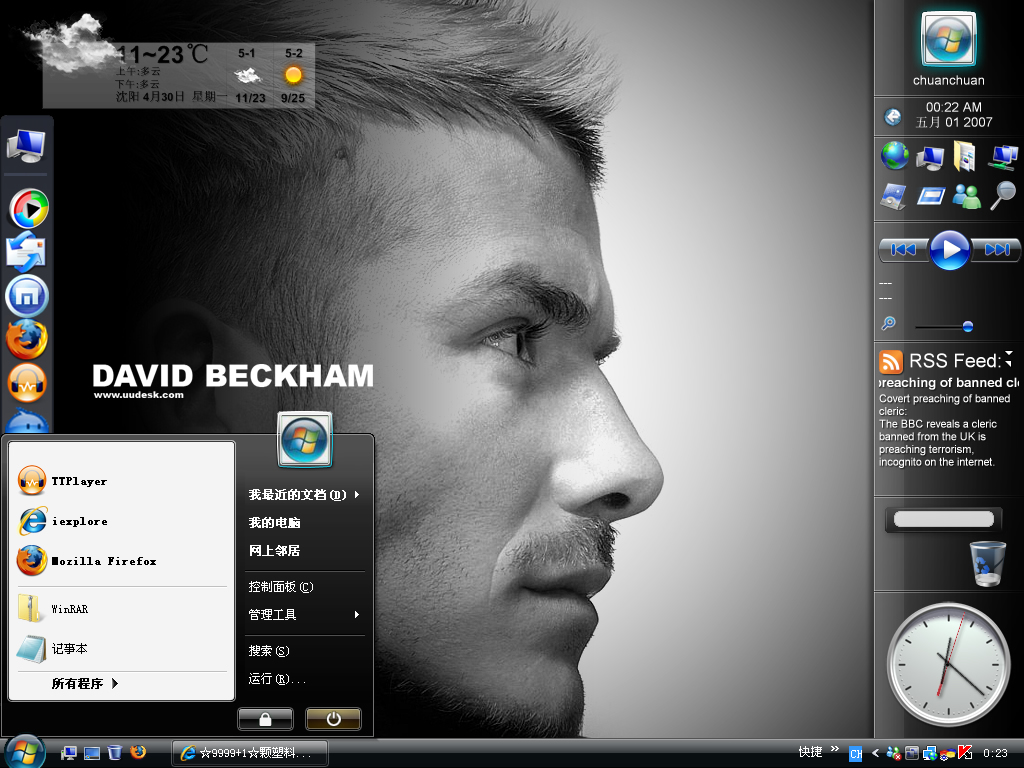Click small magnifier icon under media player
The width and height of the screenshot is (1024, 768).
point(888,323)
